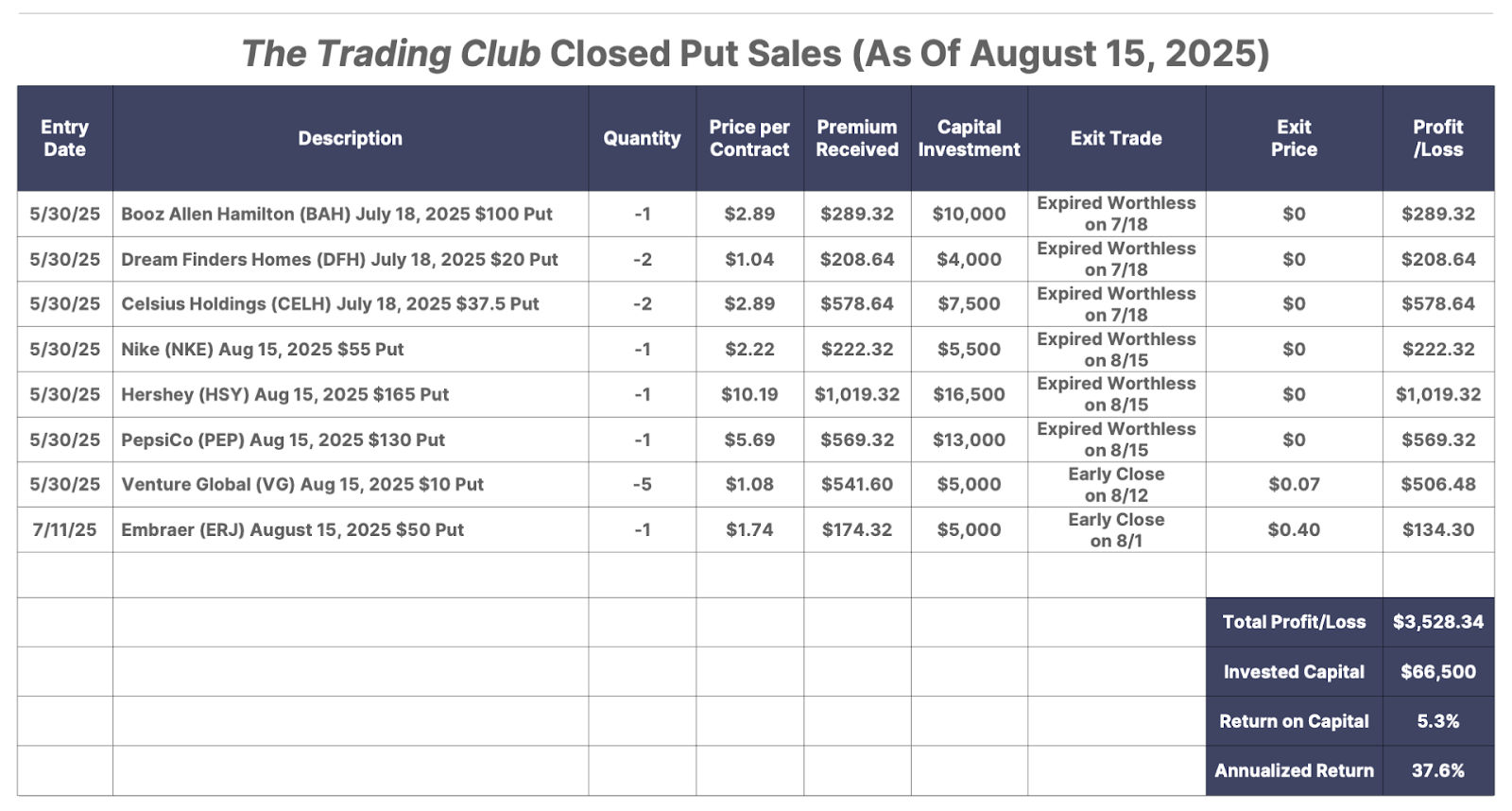Screen dimensions: 1512x811
Task: Click the Booz Allen Hamilton (BAH) description cell
Action: coord(351,214)
